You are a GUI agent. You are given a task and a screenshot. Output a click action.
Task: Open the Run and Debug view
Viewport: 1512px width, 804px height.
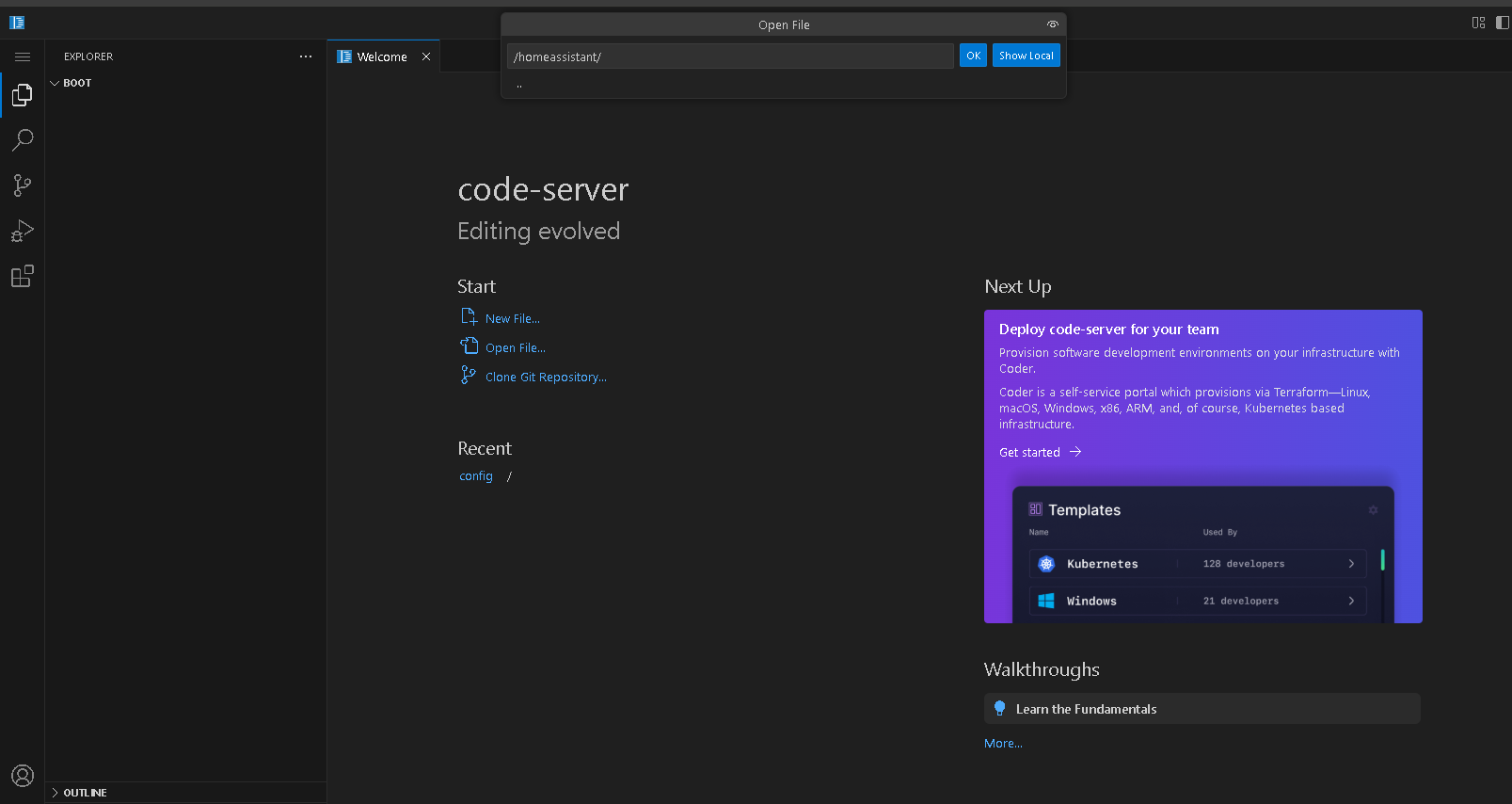tap(22, 231)
